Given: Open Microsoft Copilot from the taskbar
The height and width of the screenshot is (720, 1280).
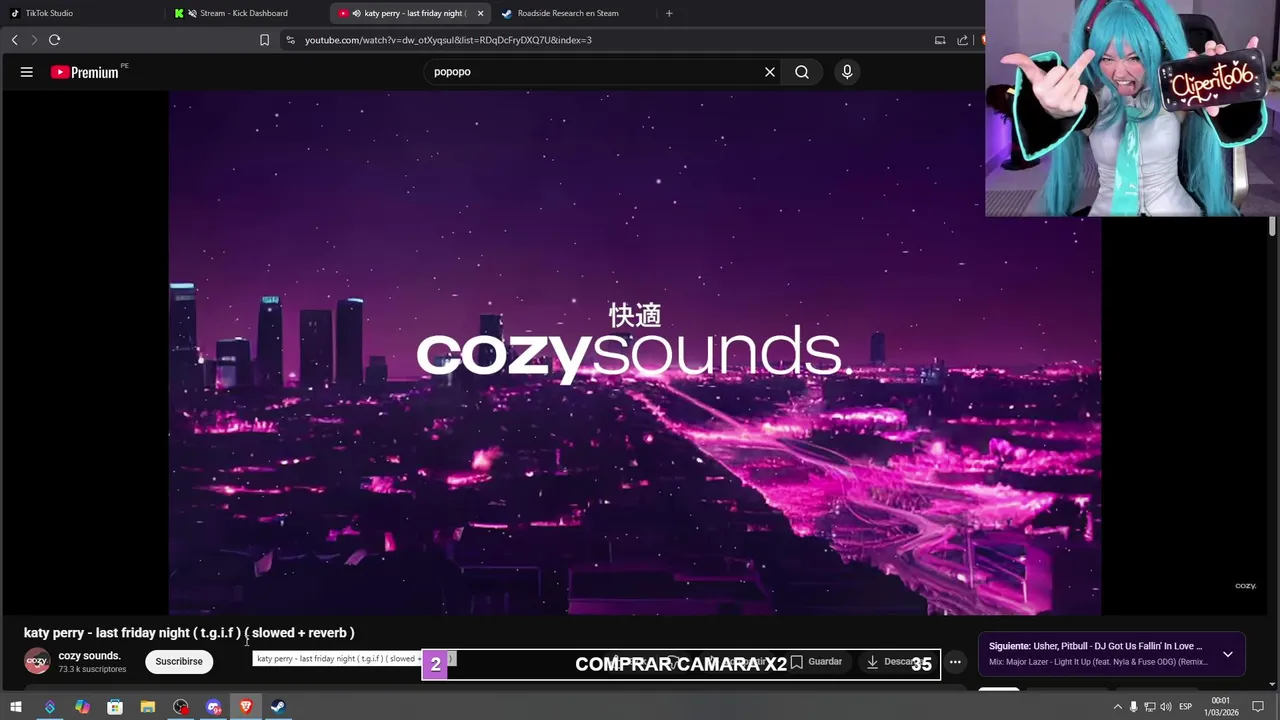Looking at the screenshot, I should pos(82,707).
